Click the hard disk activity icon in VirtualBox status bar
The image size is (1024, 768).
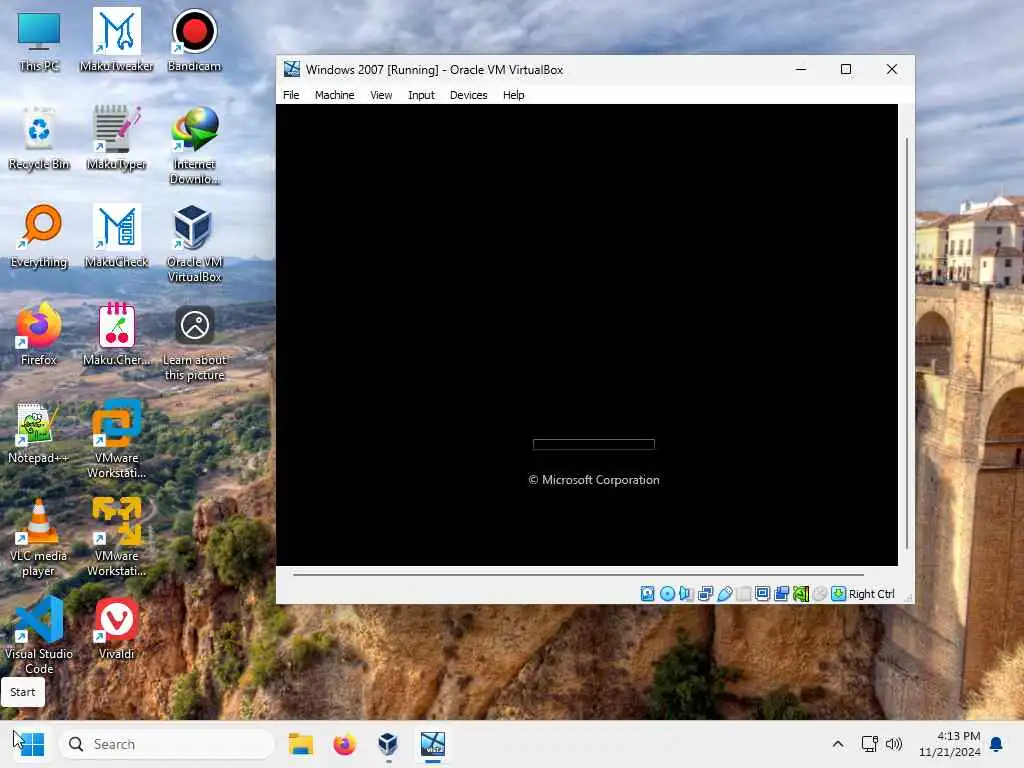(x=647, y=594)
